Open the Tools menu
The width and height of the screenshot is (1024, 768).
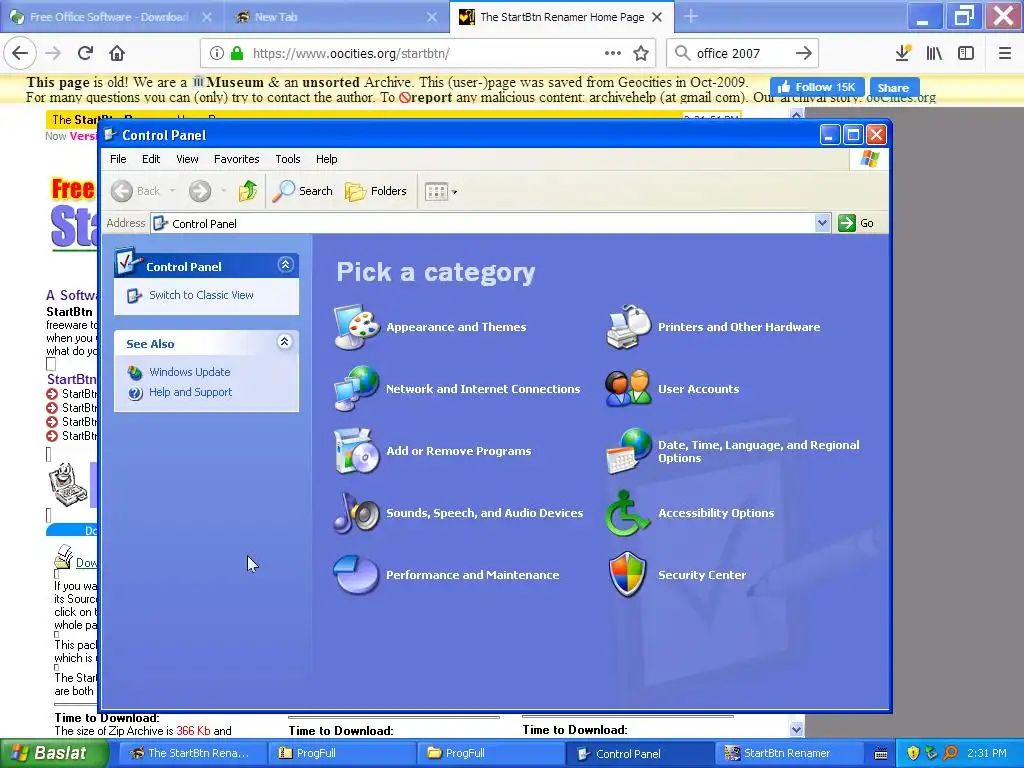[287, 159]
